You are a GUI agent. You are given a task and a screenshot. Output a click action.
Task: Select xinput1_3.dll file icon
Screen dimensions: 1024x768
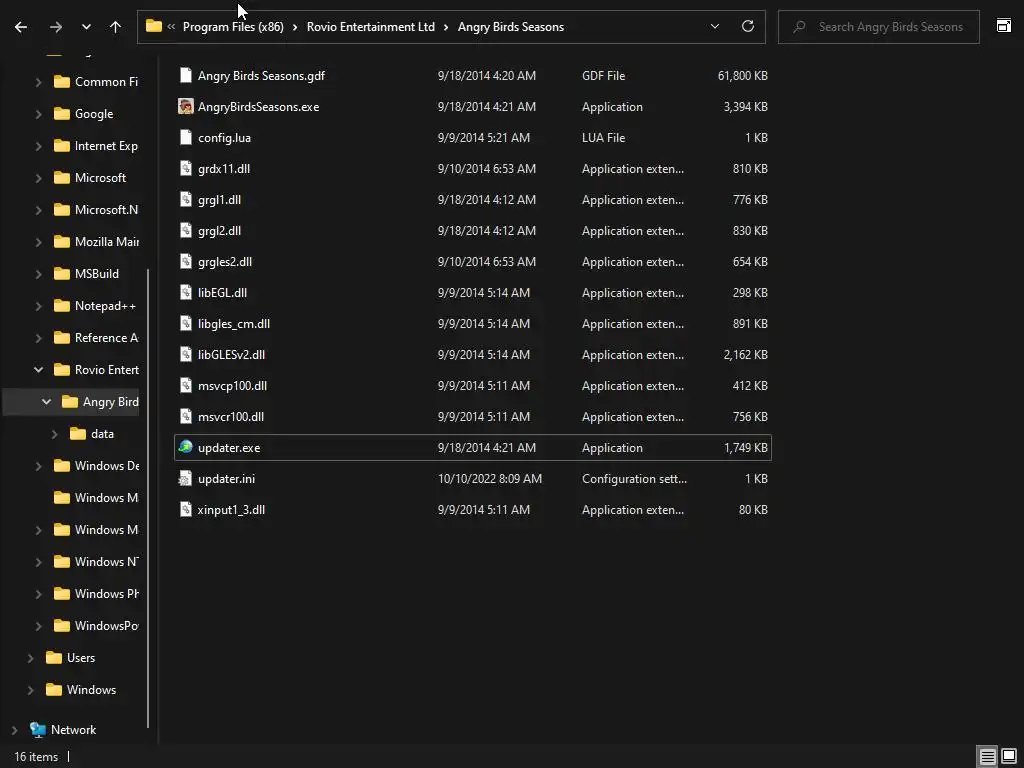point(186,509)
